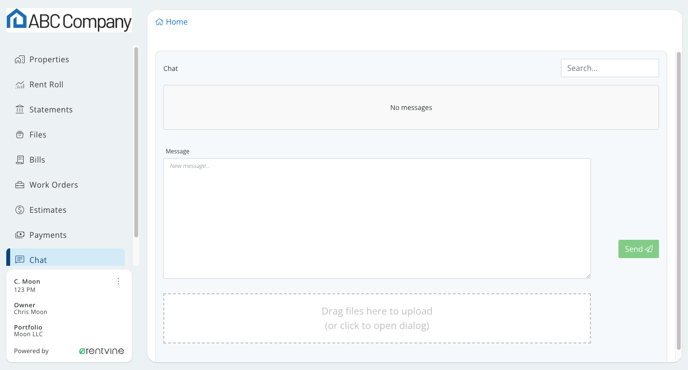The image size is (688, 370).
Task: Focus the chat Search field
Action: [x=609, y=68]
